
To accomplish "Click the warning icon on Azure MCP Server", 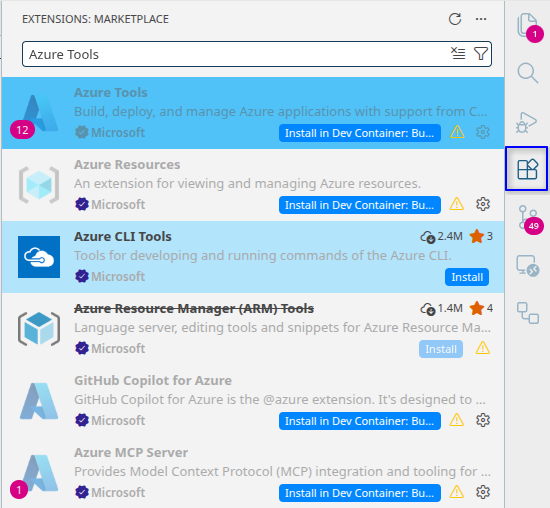I will pos(457,492).
